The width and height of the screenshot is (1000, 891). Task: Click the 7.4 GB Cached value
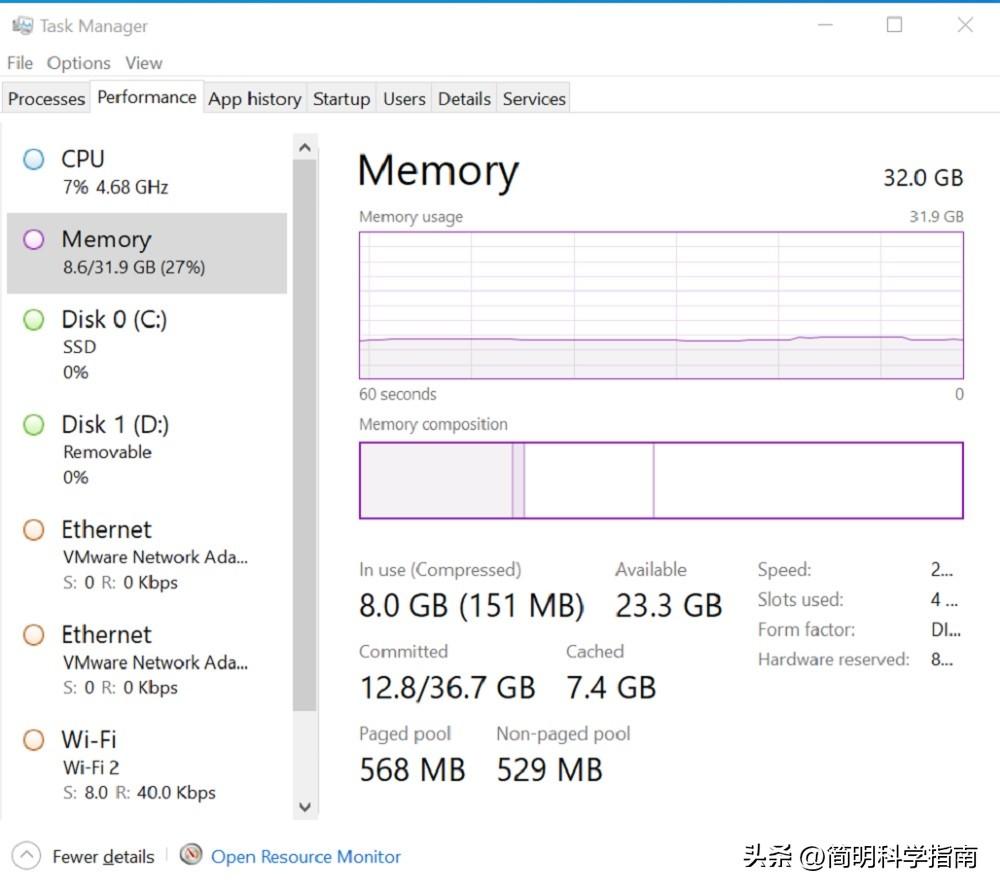click(611, 688)
